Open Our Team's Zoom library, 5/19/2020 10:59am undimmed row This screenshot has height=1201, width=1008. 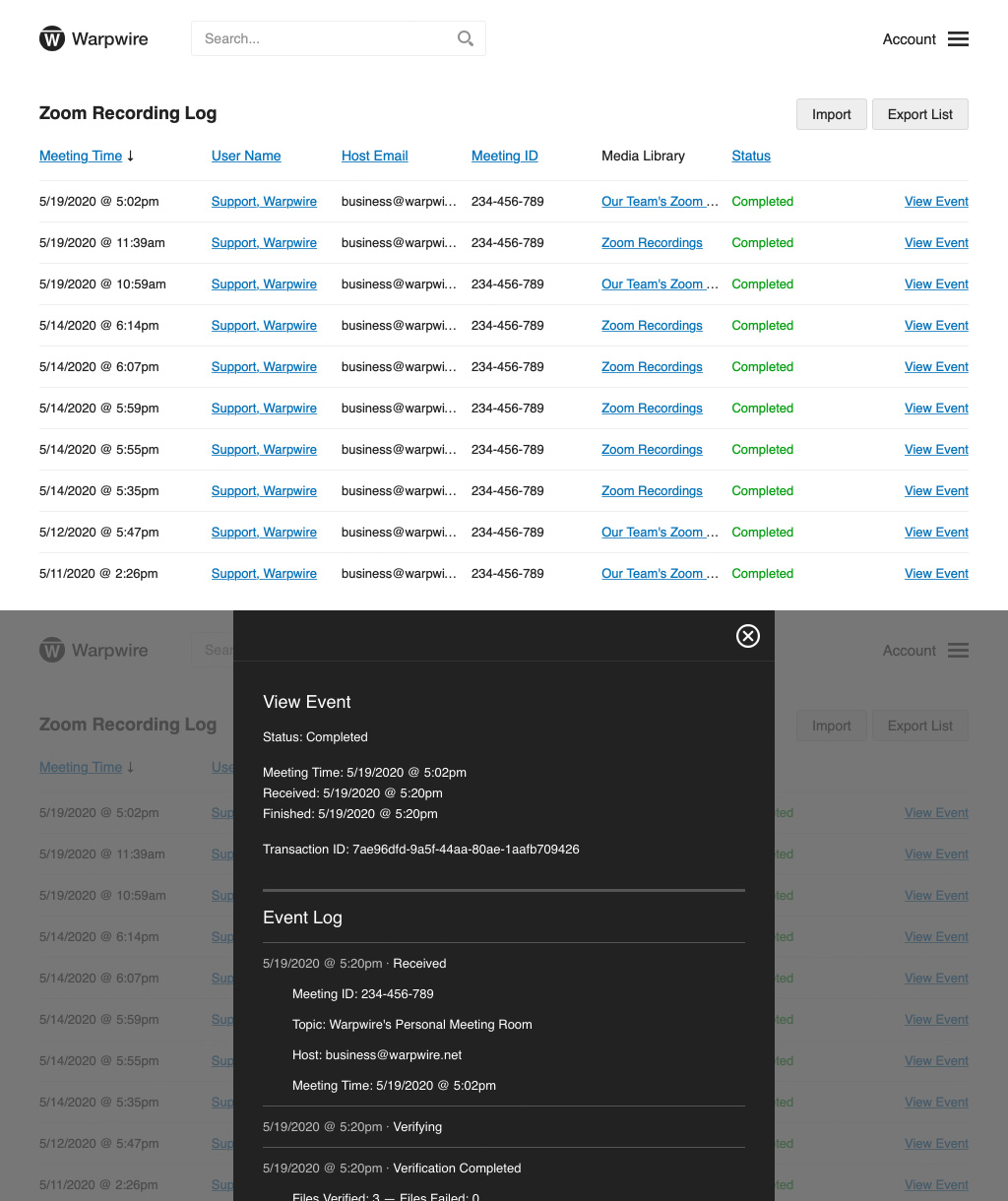tap(660, 284)
